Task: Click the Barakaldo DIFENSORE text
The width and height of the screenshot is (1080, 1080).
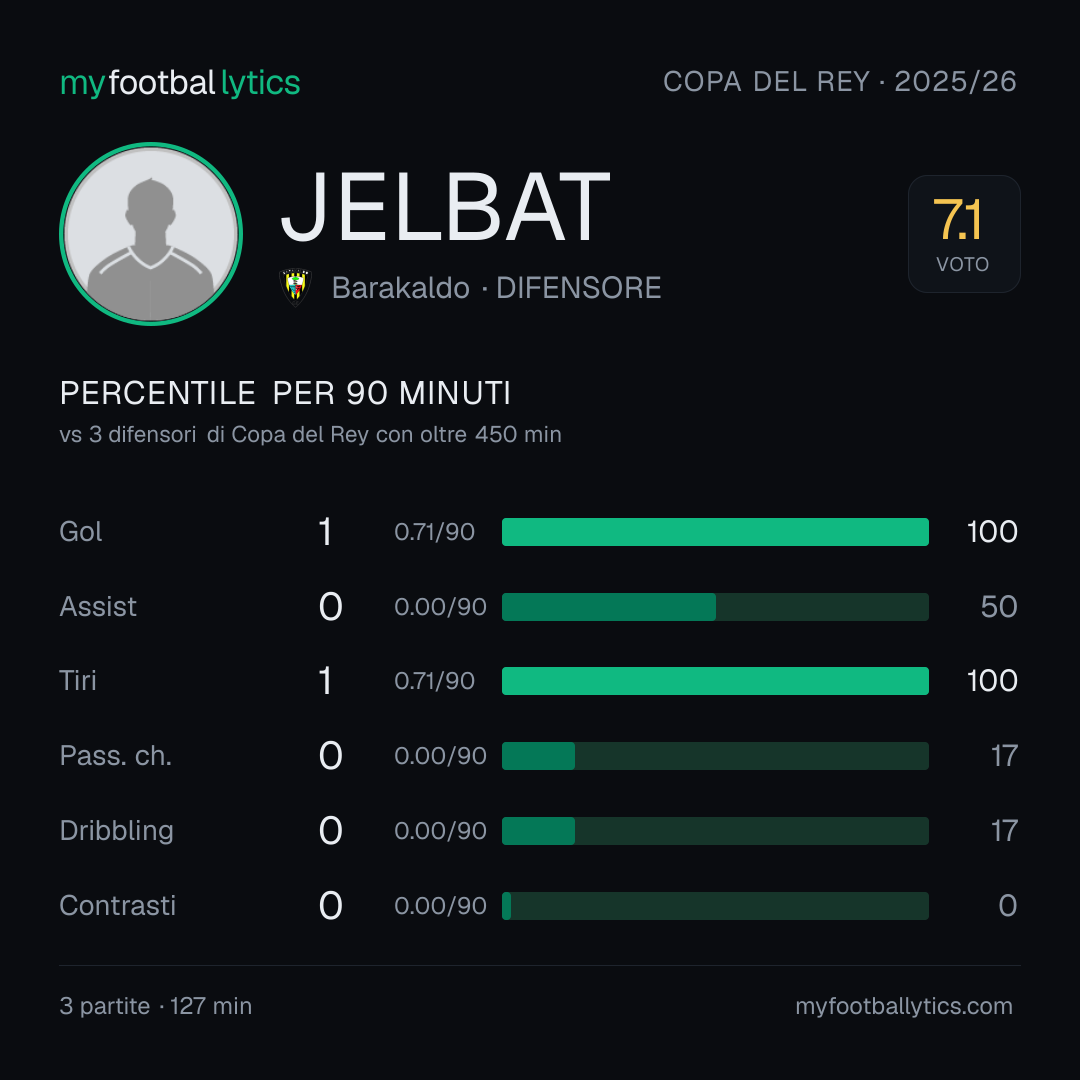Action: (x=497, y=288)
